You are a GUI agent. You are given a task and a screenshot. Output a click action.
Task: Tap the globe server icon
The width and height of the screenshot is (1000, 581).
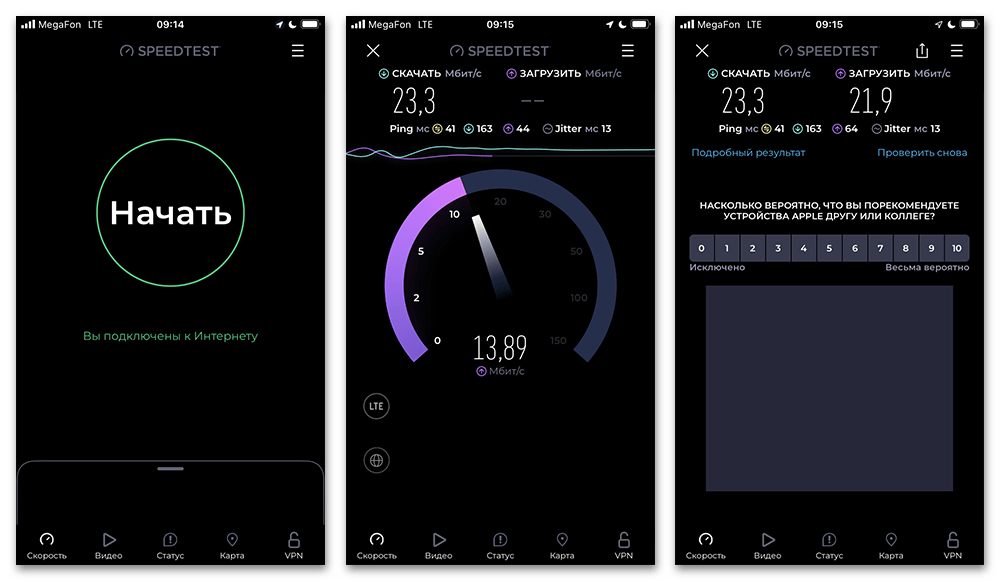(376, 460)
